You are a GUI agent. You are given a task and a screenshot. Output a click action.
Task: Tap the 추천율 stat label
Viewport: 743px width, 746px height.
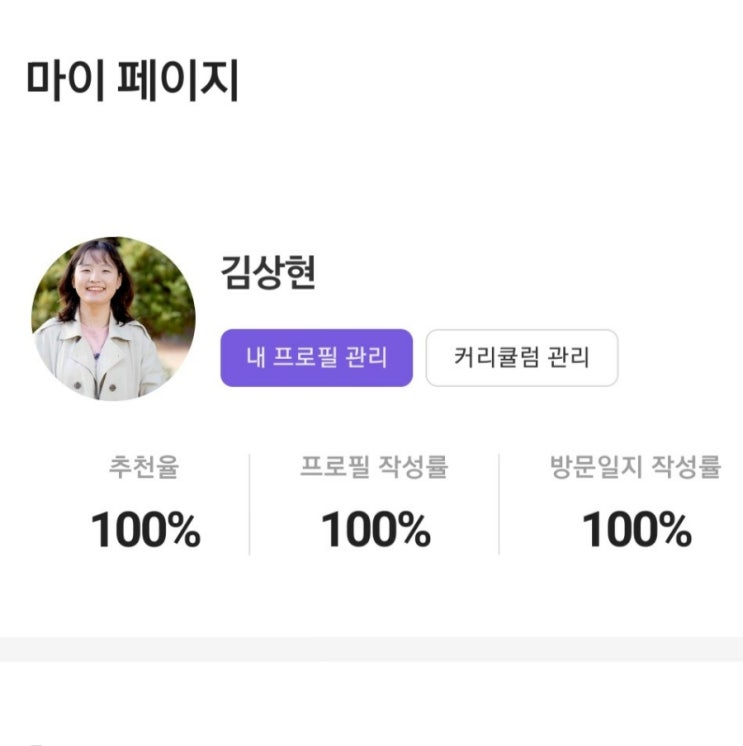[144, 468]
